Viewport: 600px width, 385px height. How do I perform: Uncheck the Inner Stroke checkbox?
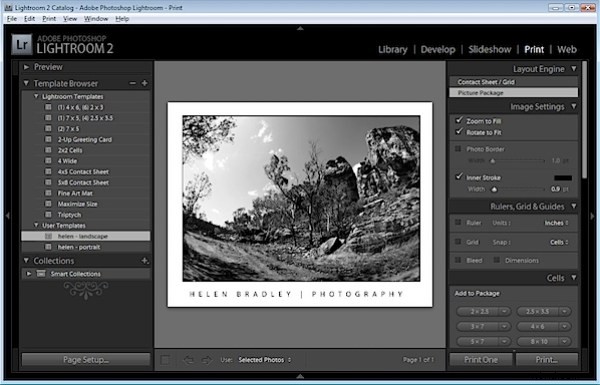[459, 176]
